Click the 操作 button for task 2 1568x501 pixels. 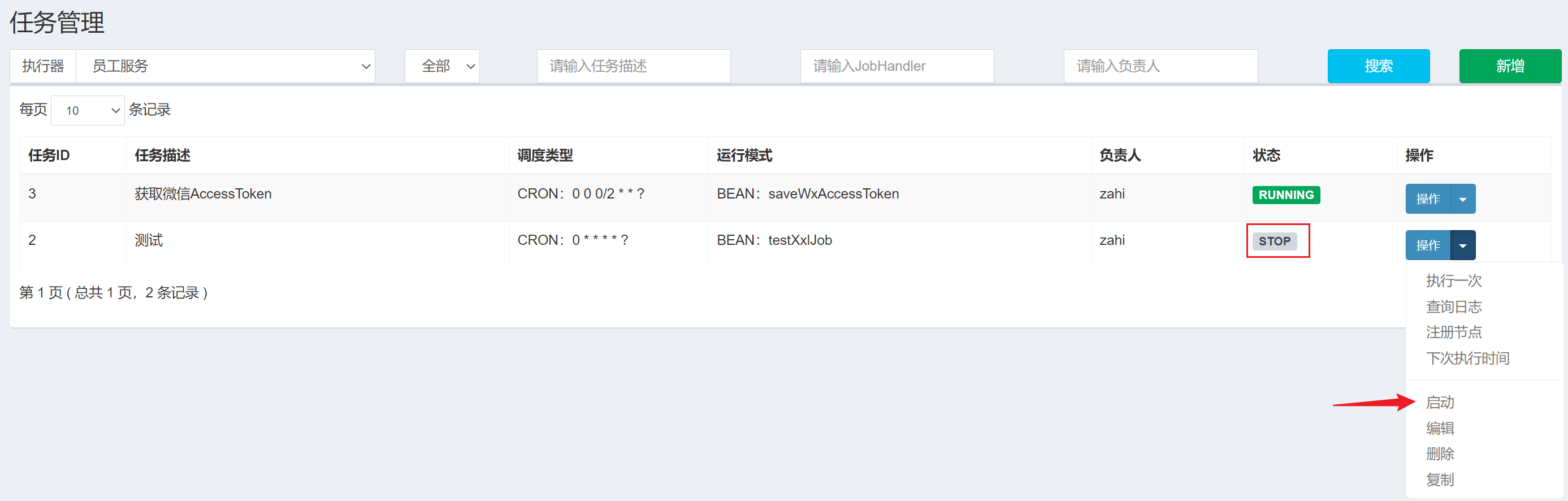tap(1428, 245)
